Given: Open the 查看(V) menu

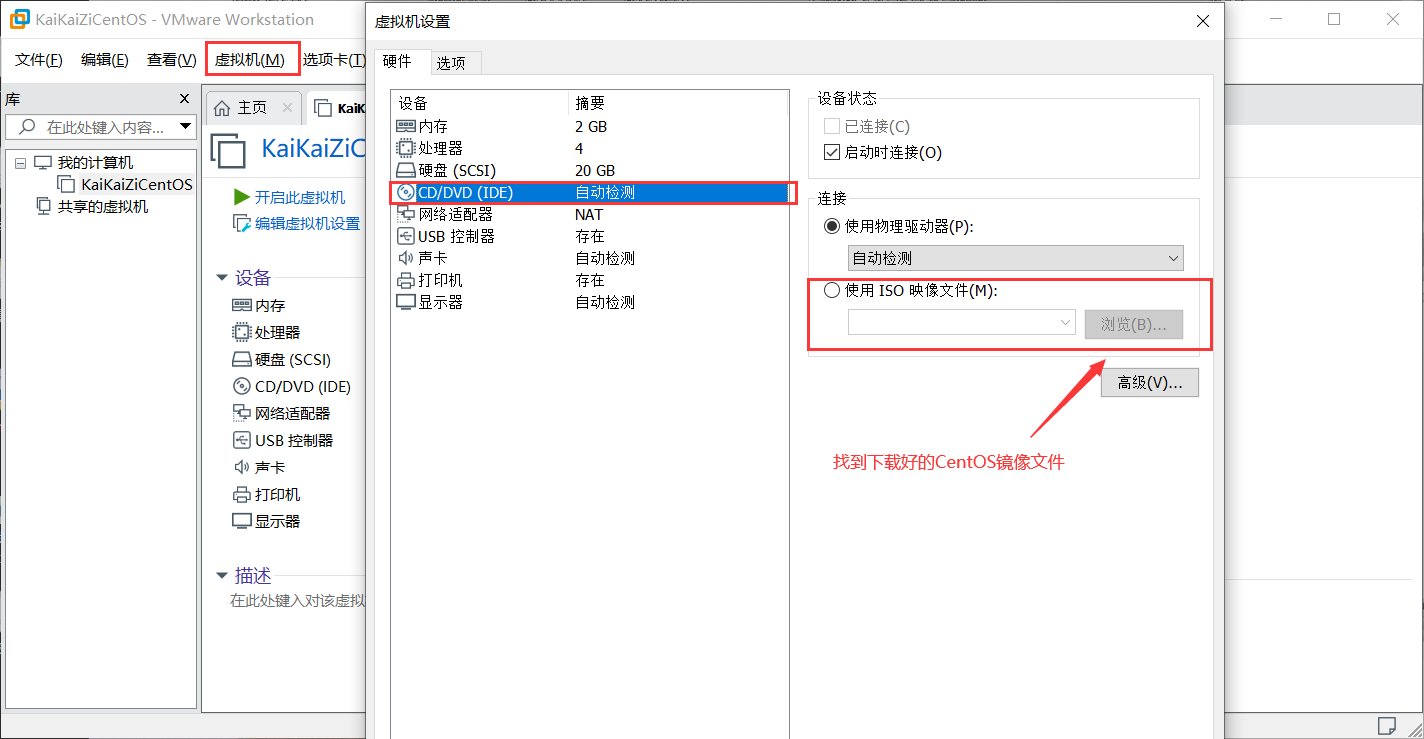Looking at the screenshot, I should [x=171, y=60].
